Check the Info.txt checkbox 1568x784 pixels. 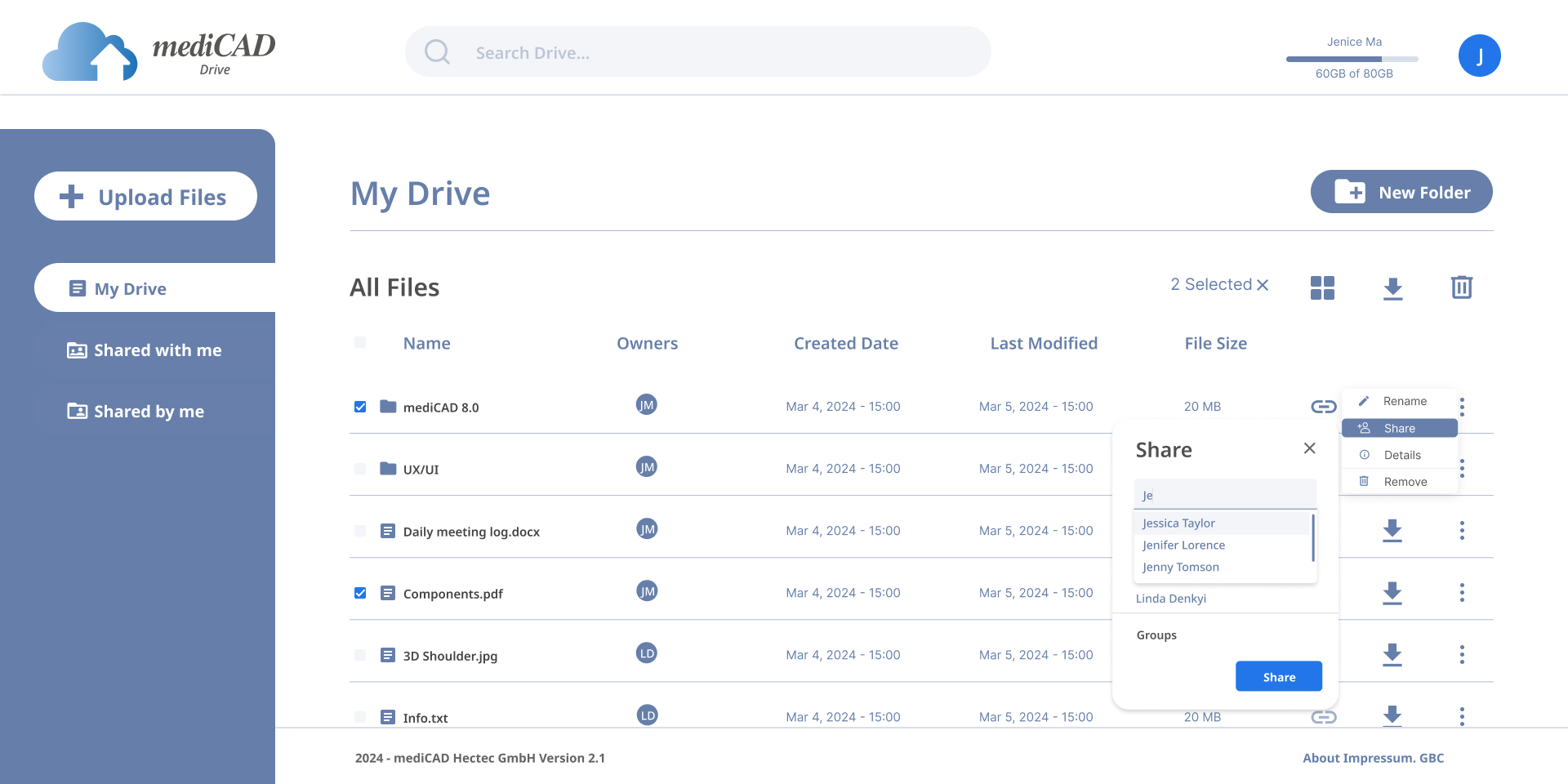pos(360,717)
